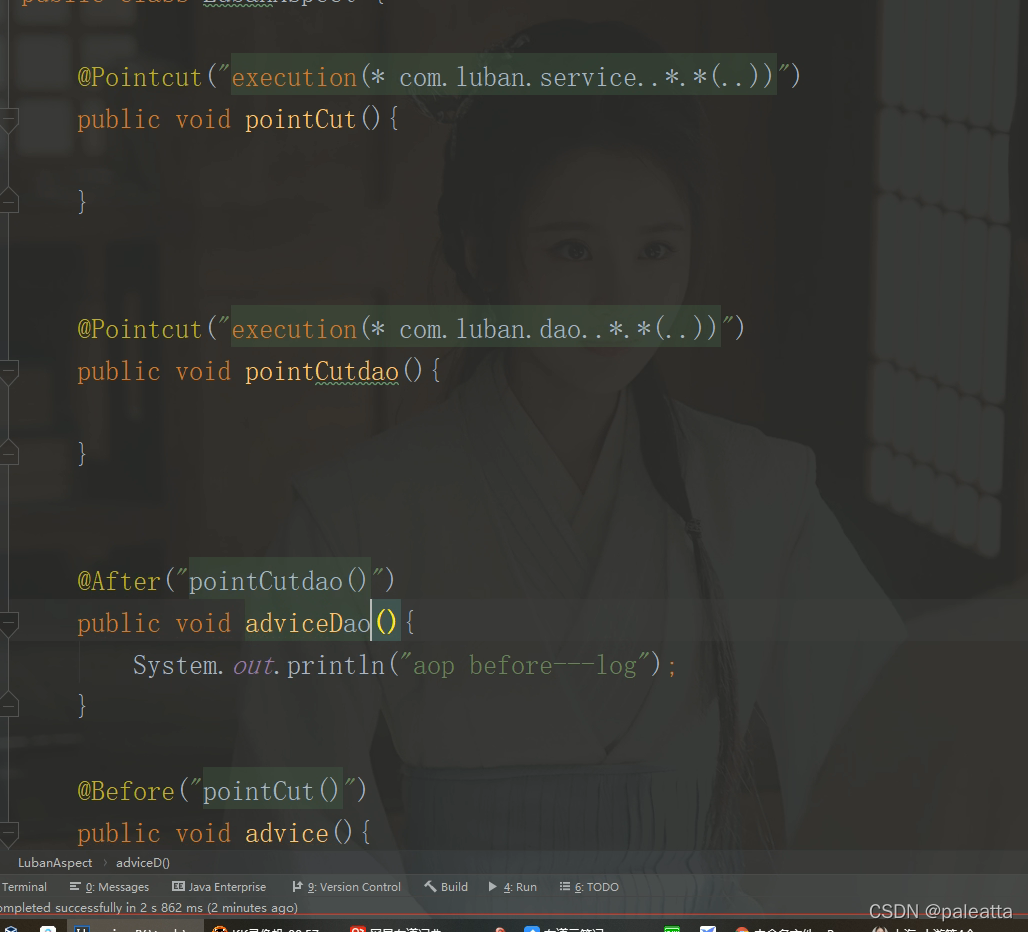1028x932 pixels.
Task: Open the 0: Messages tool window
Action: click(x=109, y=887)
